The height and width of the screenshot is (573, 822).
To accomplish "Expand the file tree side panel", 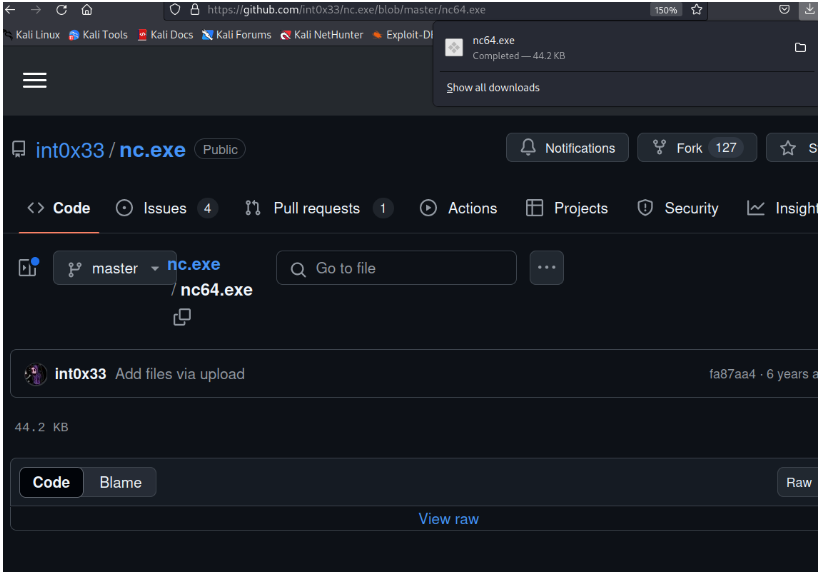I will (28, 268).
